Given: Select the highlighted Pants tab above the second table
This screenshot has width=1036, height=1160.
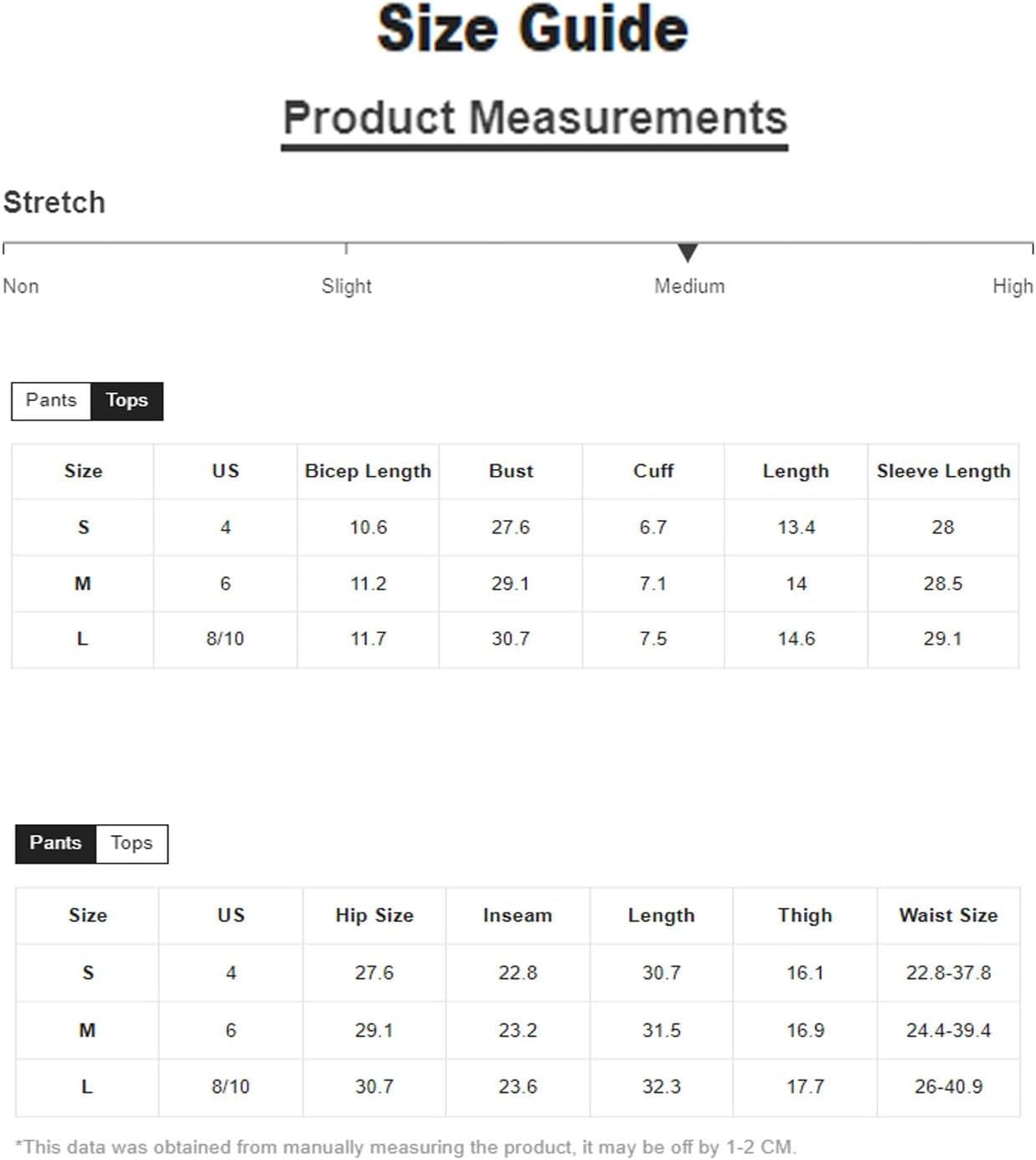Looking at the screenshot, I should [56, 843].
